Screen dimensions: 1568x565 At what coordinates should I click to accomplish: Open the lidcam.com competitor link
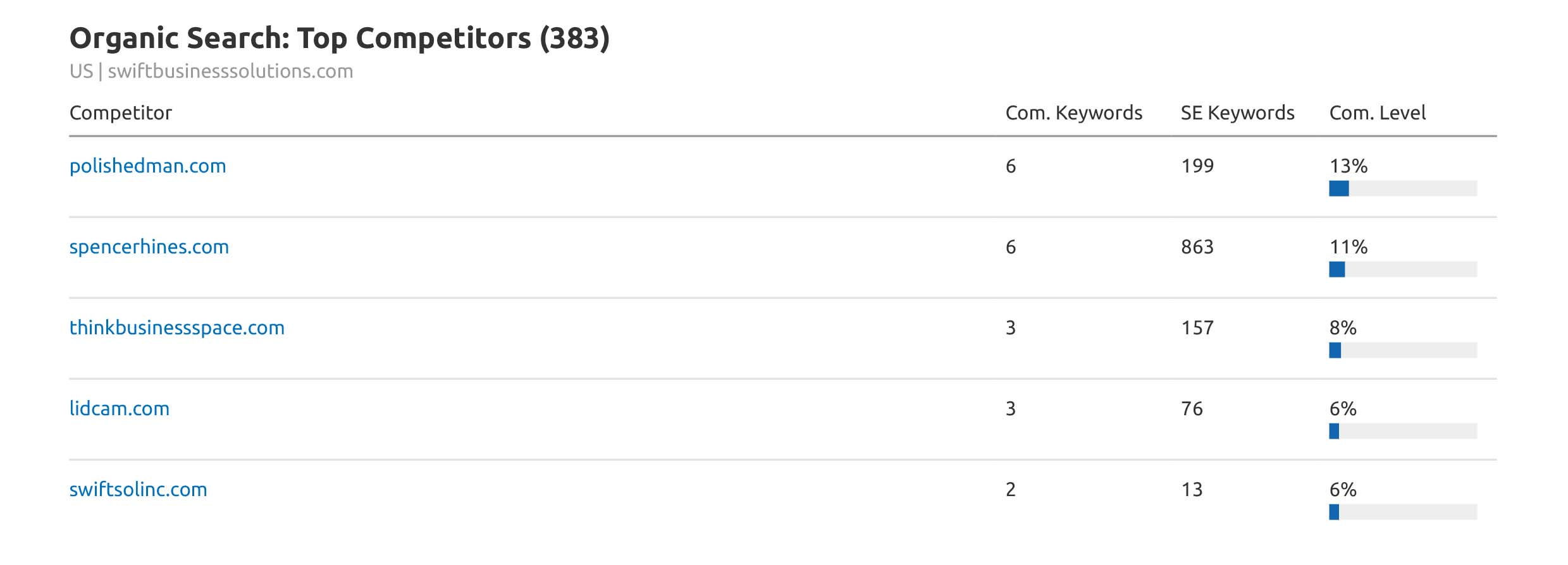pos(119,409)
